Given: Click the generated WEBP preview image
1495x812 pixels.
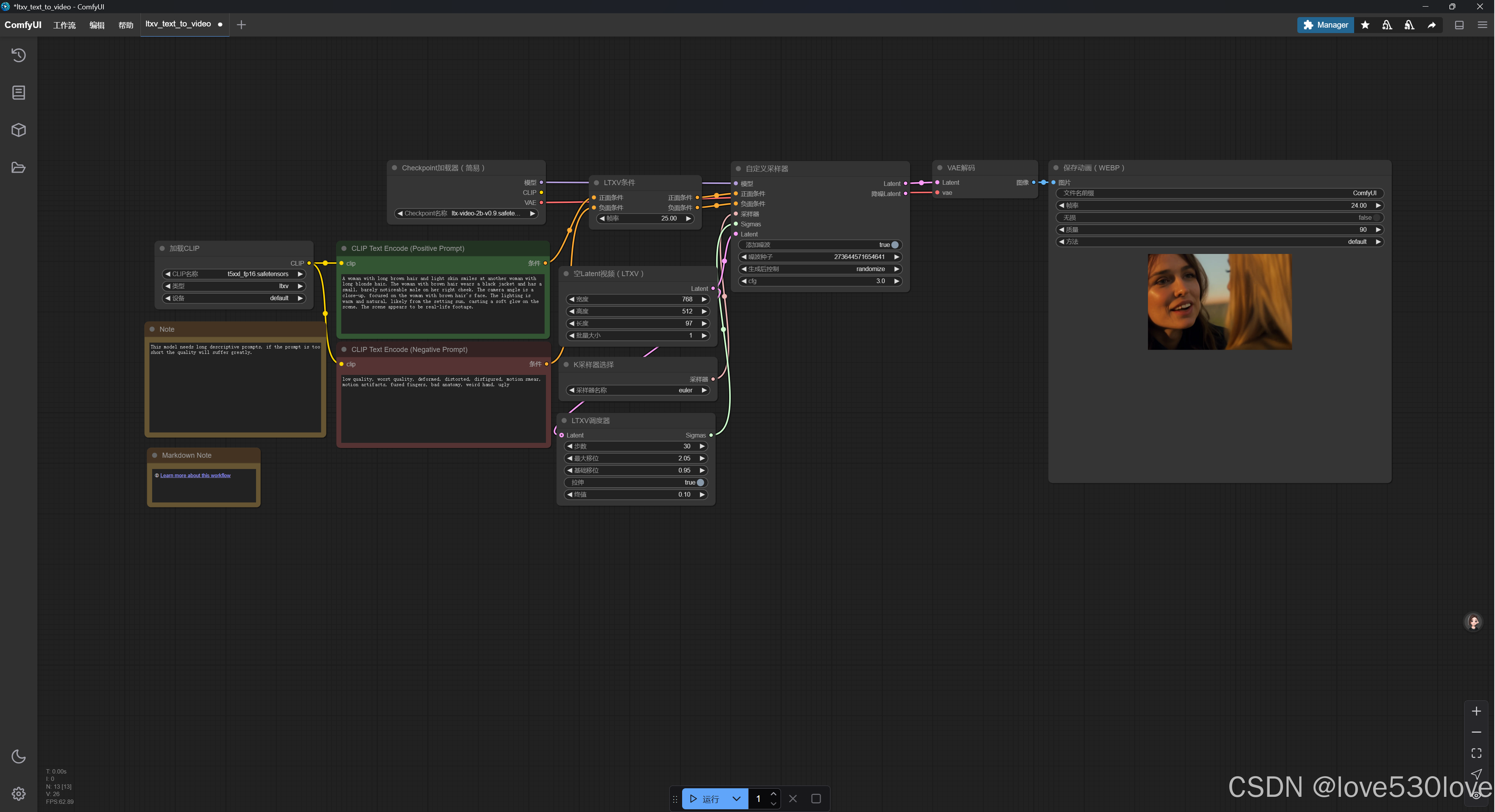Looking at the screenshot, I should tap(1220, 302).
